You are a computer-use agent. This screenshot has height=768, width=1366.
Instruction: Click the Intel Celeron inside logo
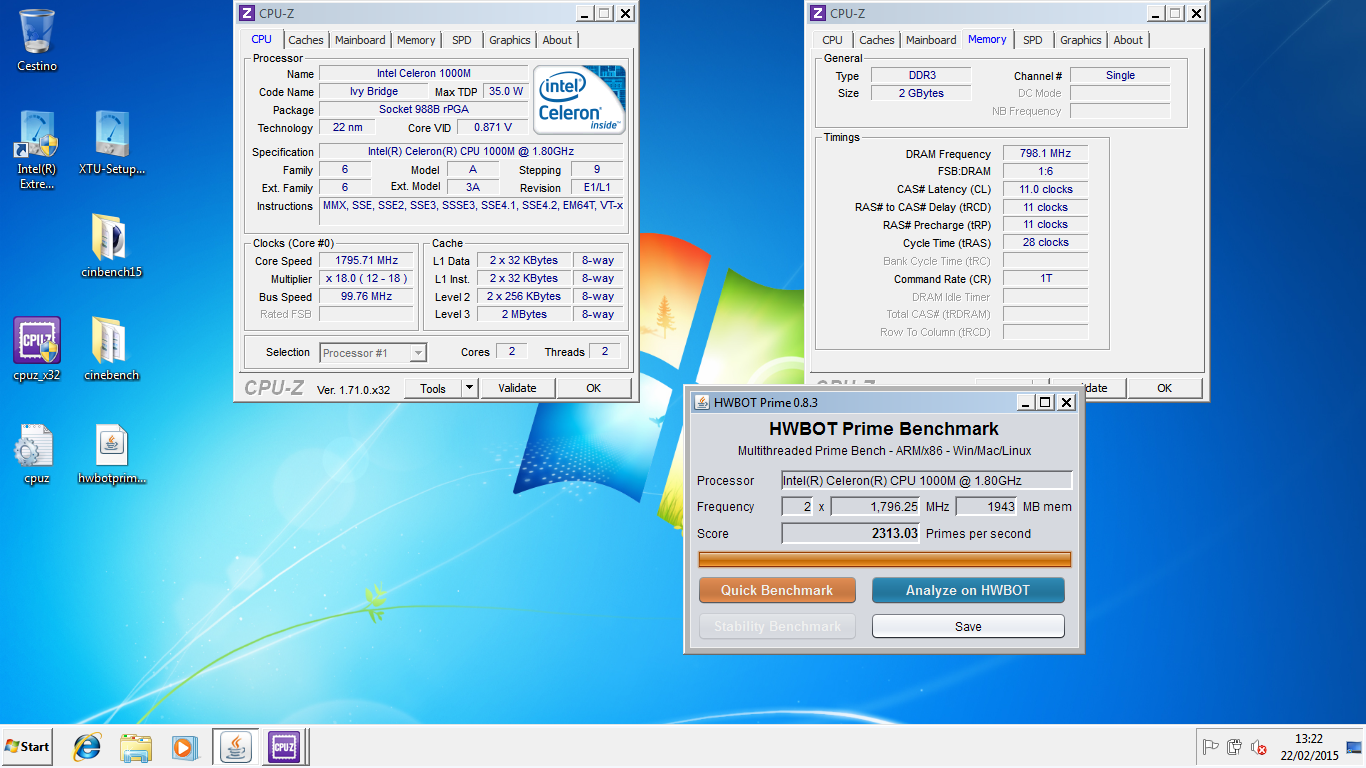579,100
